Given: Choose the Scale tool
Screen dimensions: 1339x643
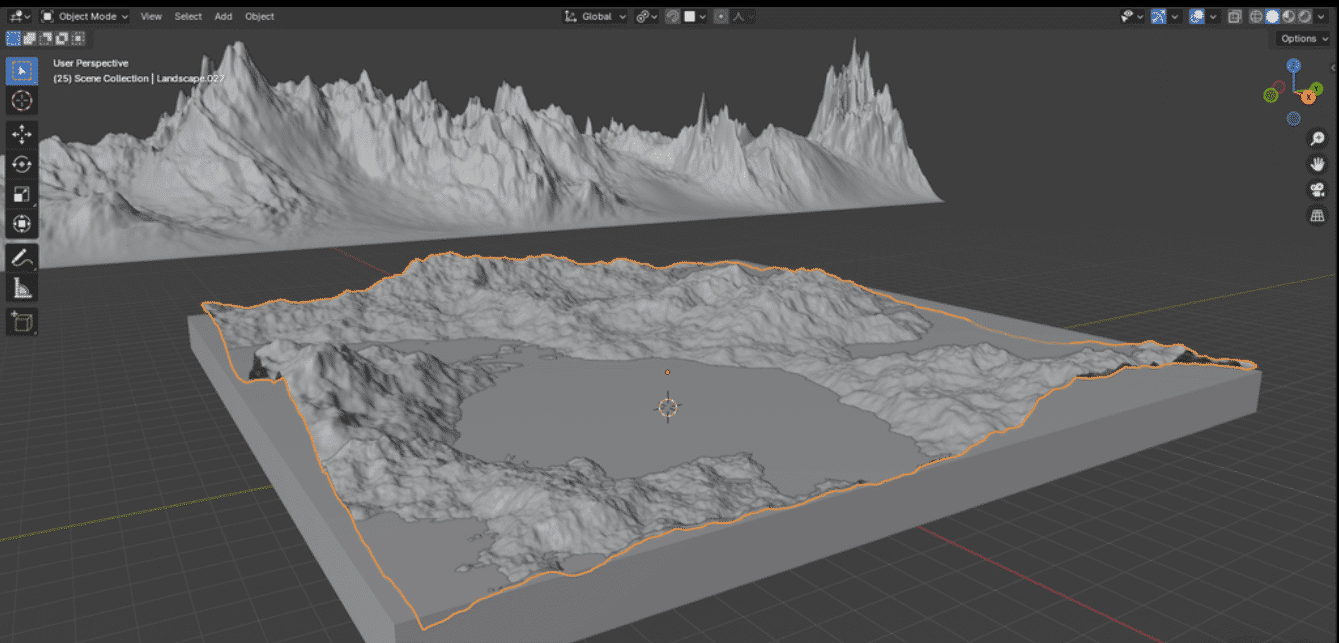Looking at the screenshot, I should click(22, 195).
